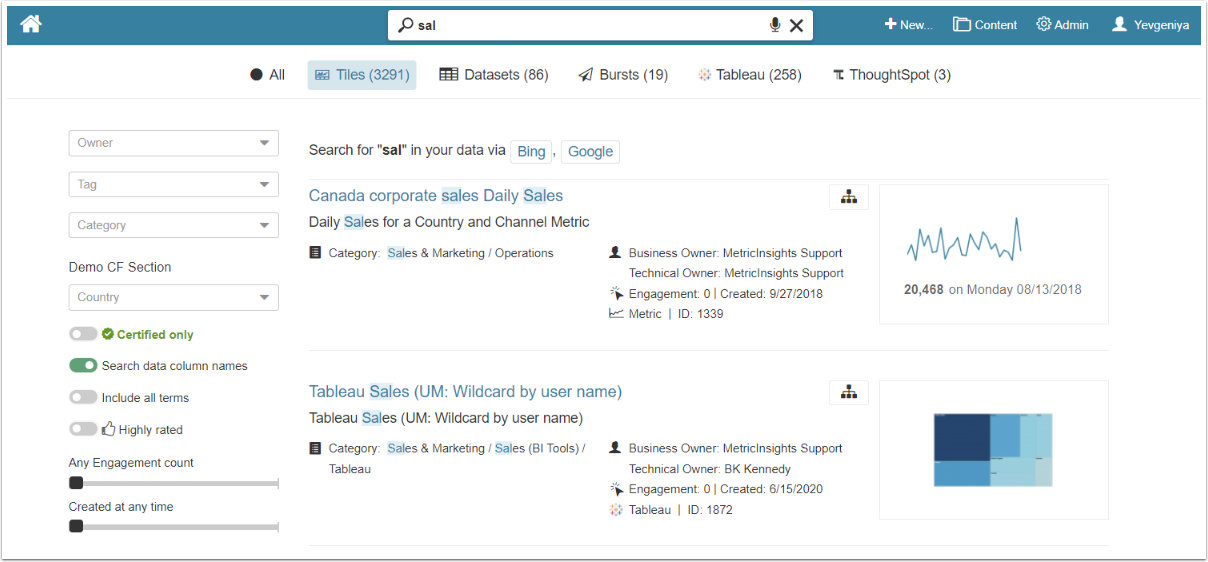
Task: Open the Yevgeniya user profile menu
Action: coord(1150,25)
